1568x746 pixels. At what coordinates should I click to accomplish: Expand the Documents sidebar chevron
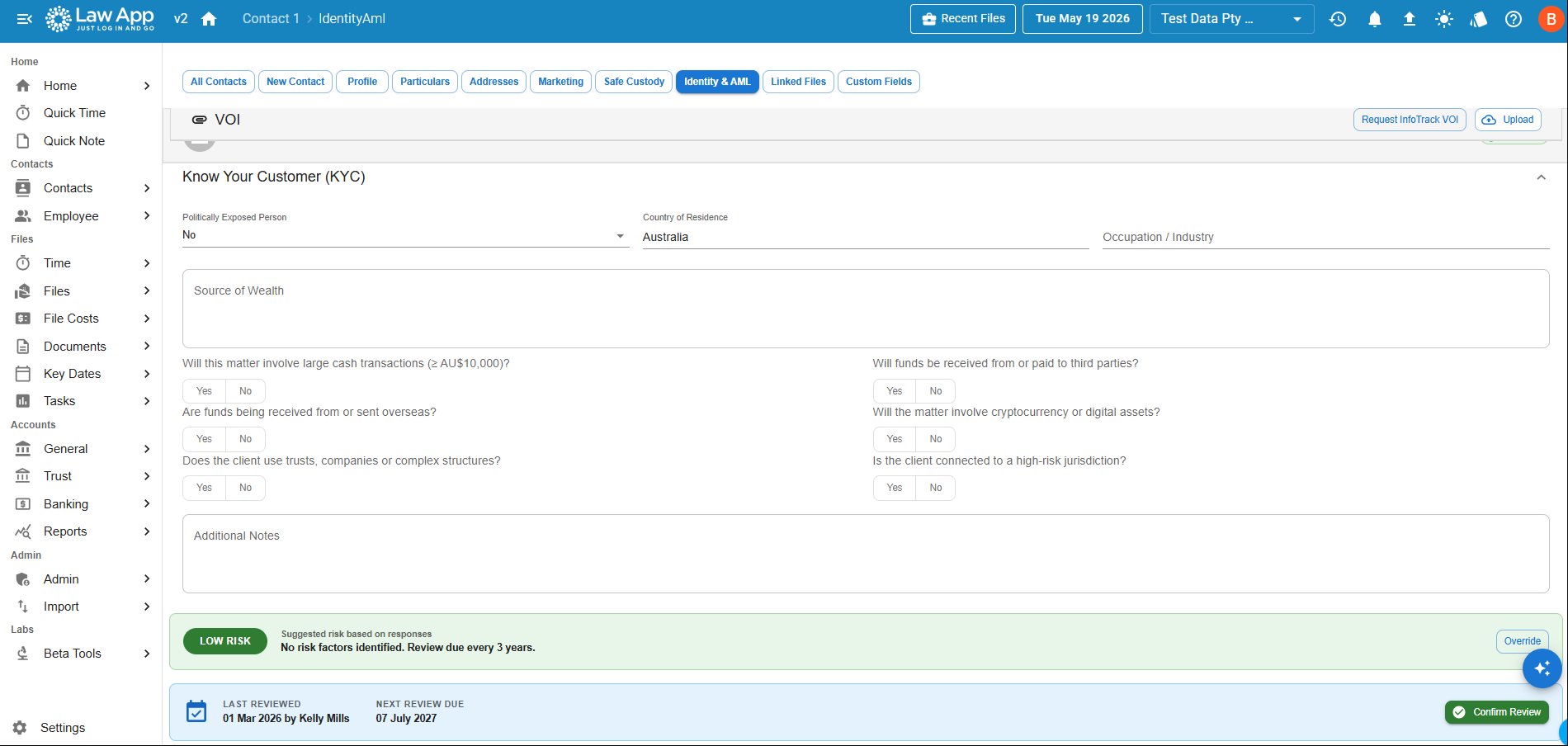147,347
